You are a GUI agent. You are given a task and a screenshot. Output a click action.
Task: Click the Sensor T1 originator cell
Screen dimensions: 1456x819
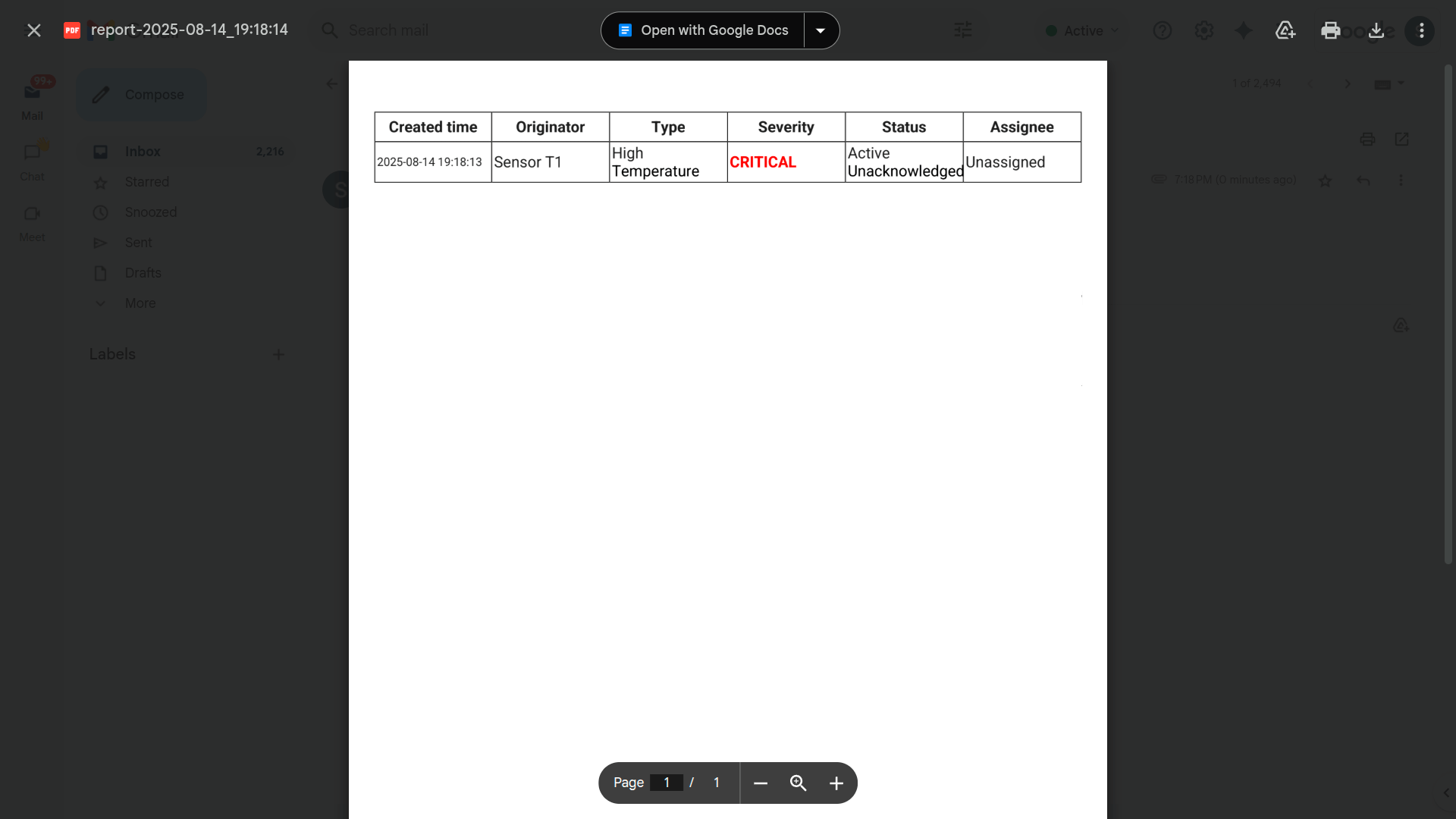[x=528, y=162]
